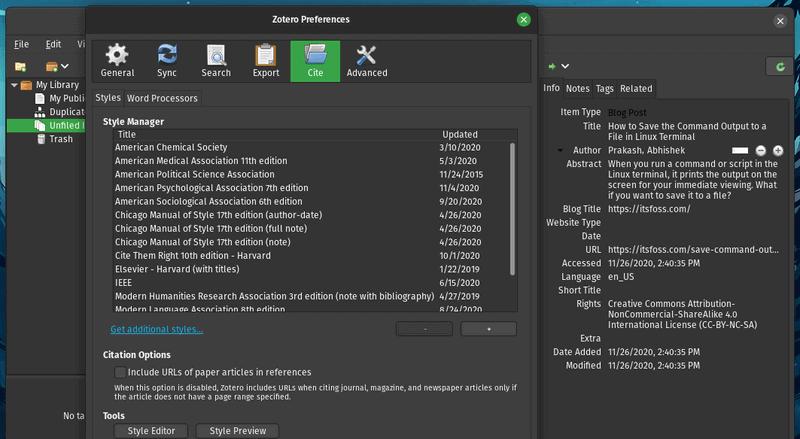Image resolution: width=800 pixels, height=439 pixels.
Task: Expand the Author creator type arrow
Action: (x=560, y=151)
